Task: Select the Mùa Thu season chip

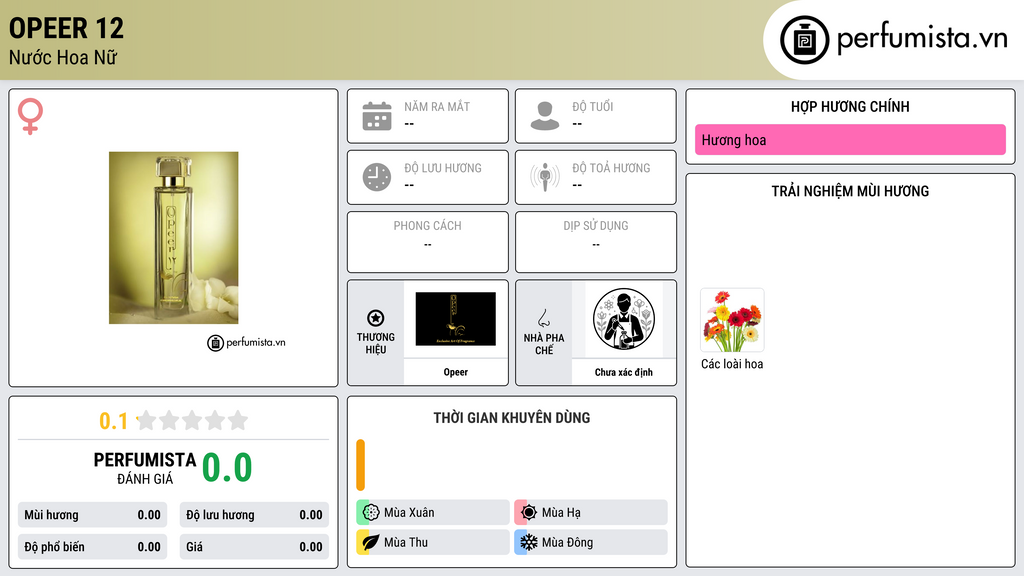Action: click(433, 542)
